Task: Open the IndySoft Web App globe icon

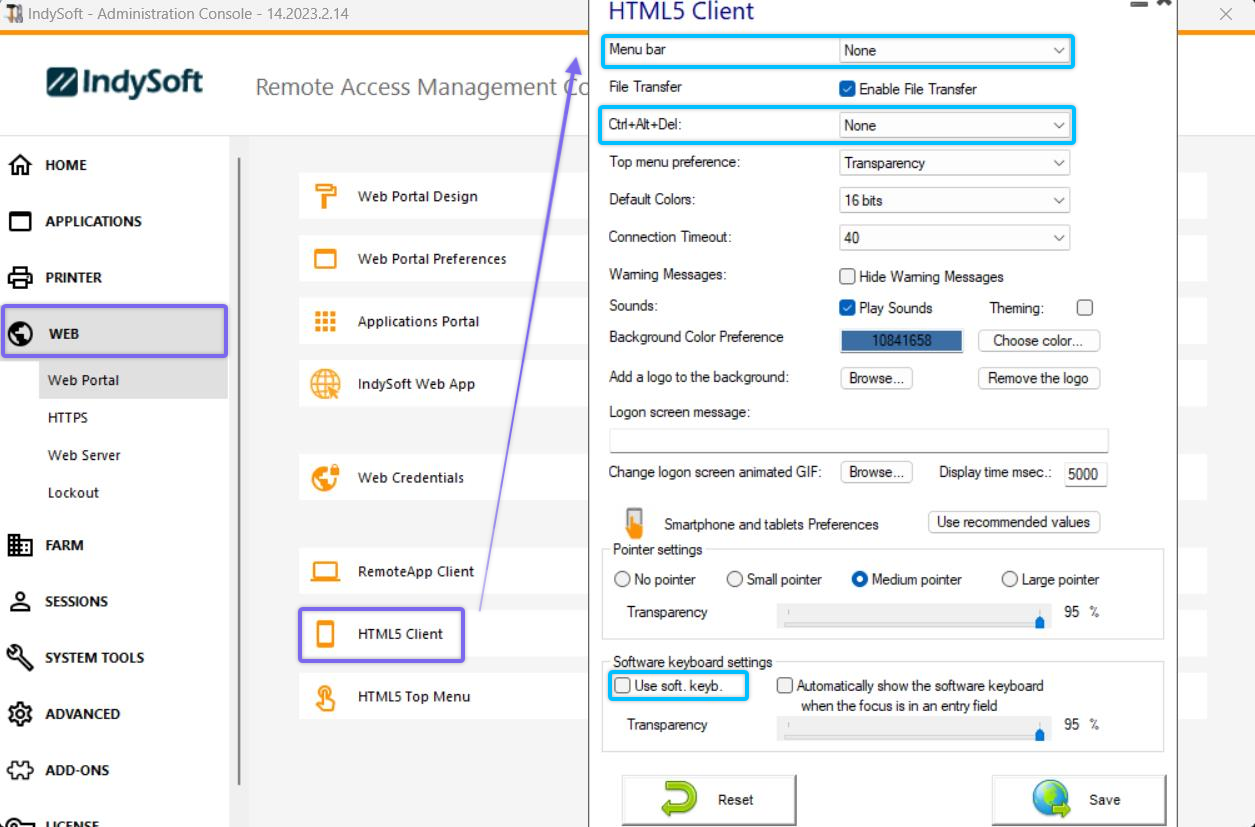Action: pos(325,384)
